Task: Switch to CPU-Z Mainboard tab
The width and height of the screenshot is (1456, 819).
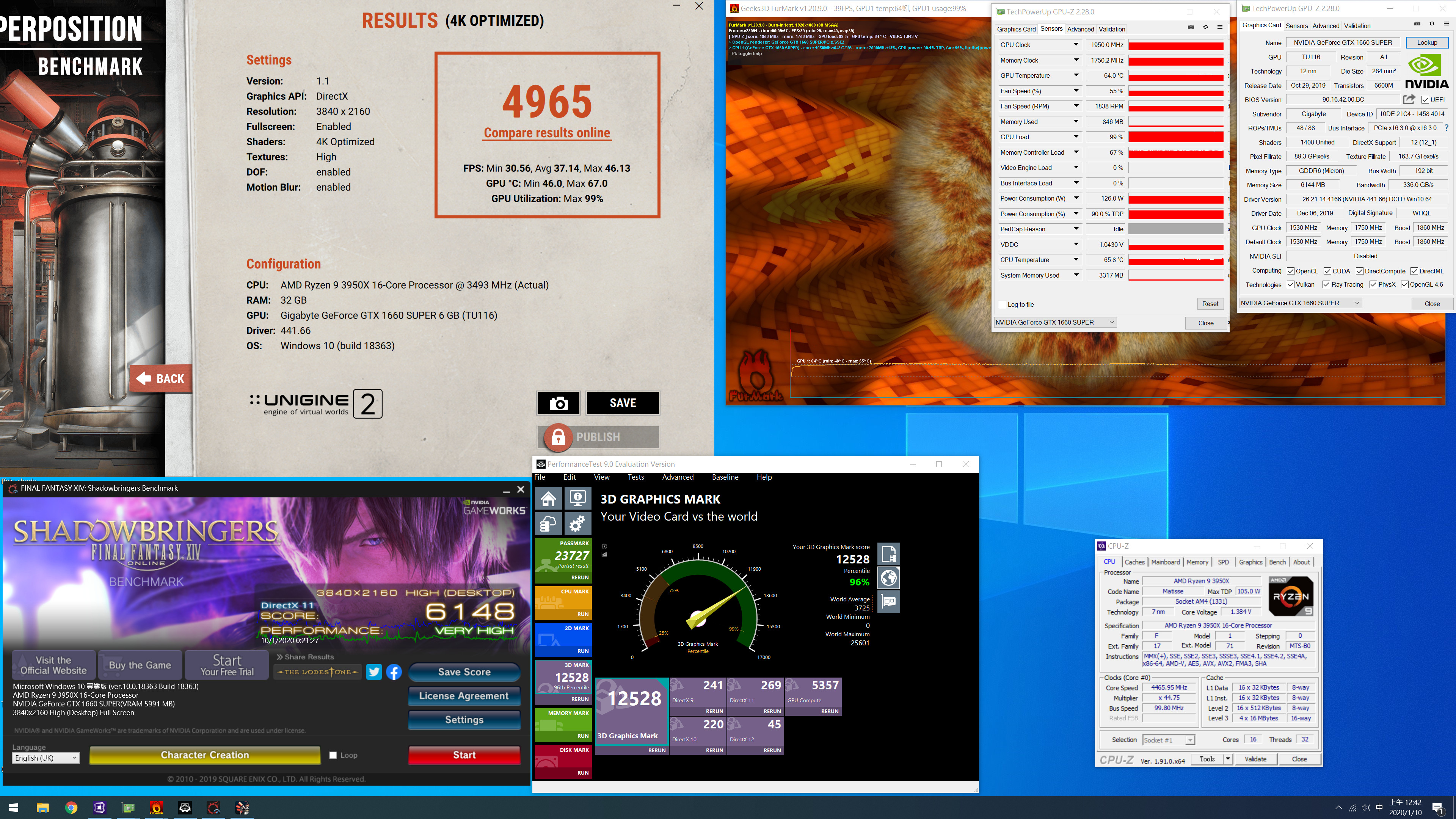Action: [1166, 562]
